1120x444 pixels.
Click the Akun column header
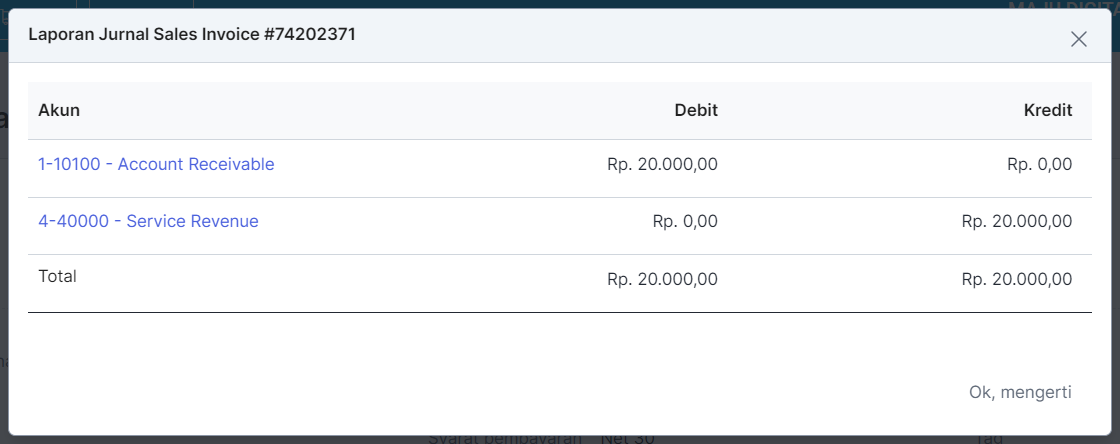pyautogui.click(x=59, y=110)
